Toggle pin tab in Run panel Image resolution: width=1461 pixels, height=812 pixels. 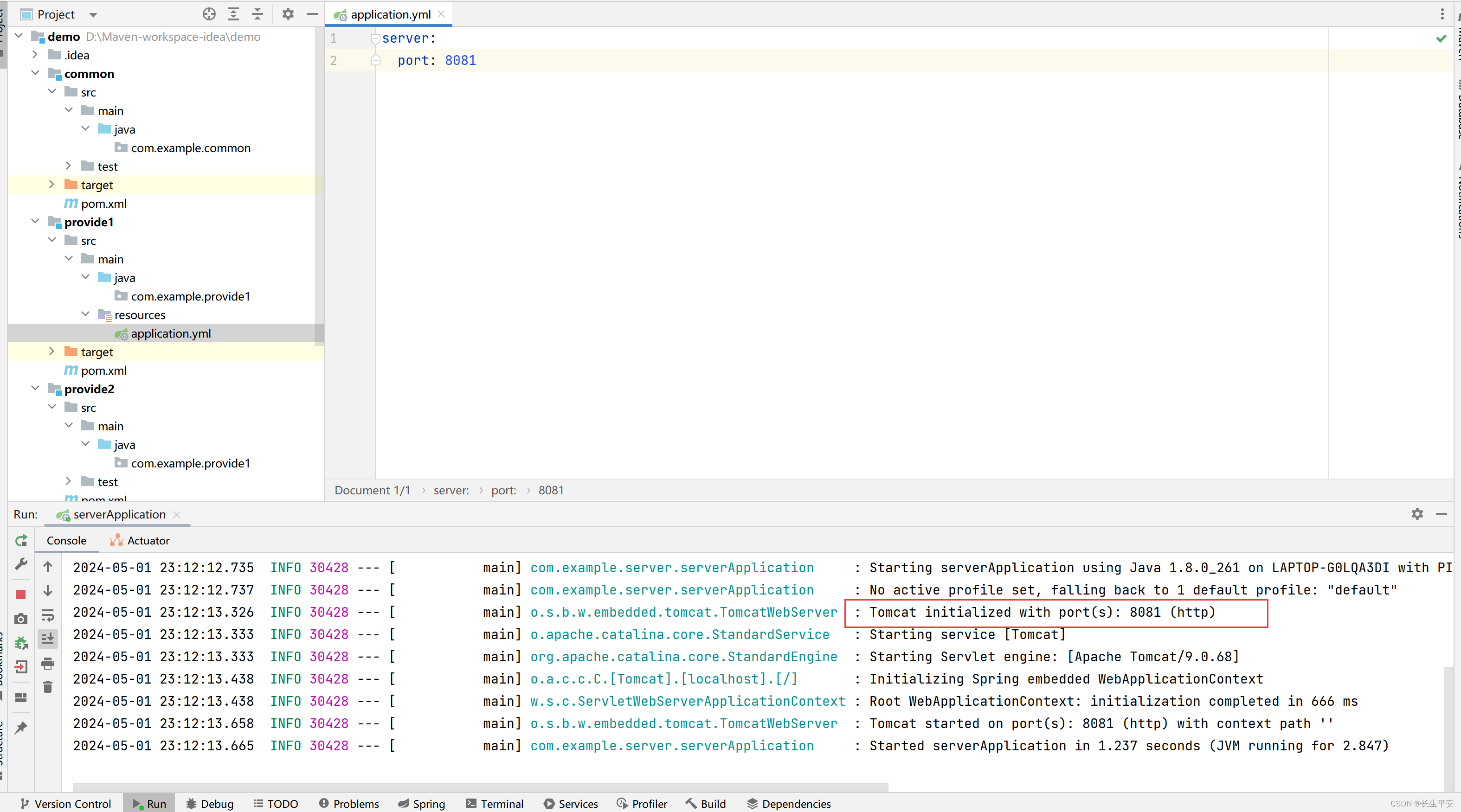(21, 727)
